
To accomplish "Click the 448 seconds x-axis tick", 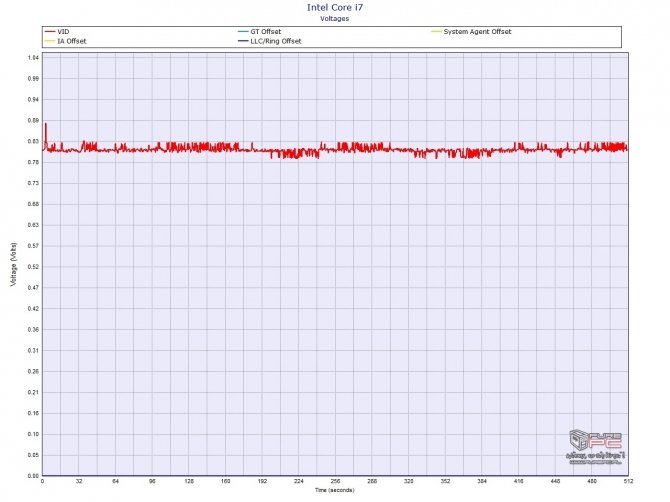I will 555,481.
